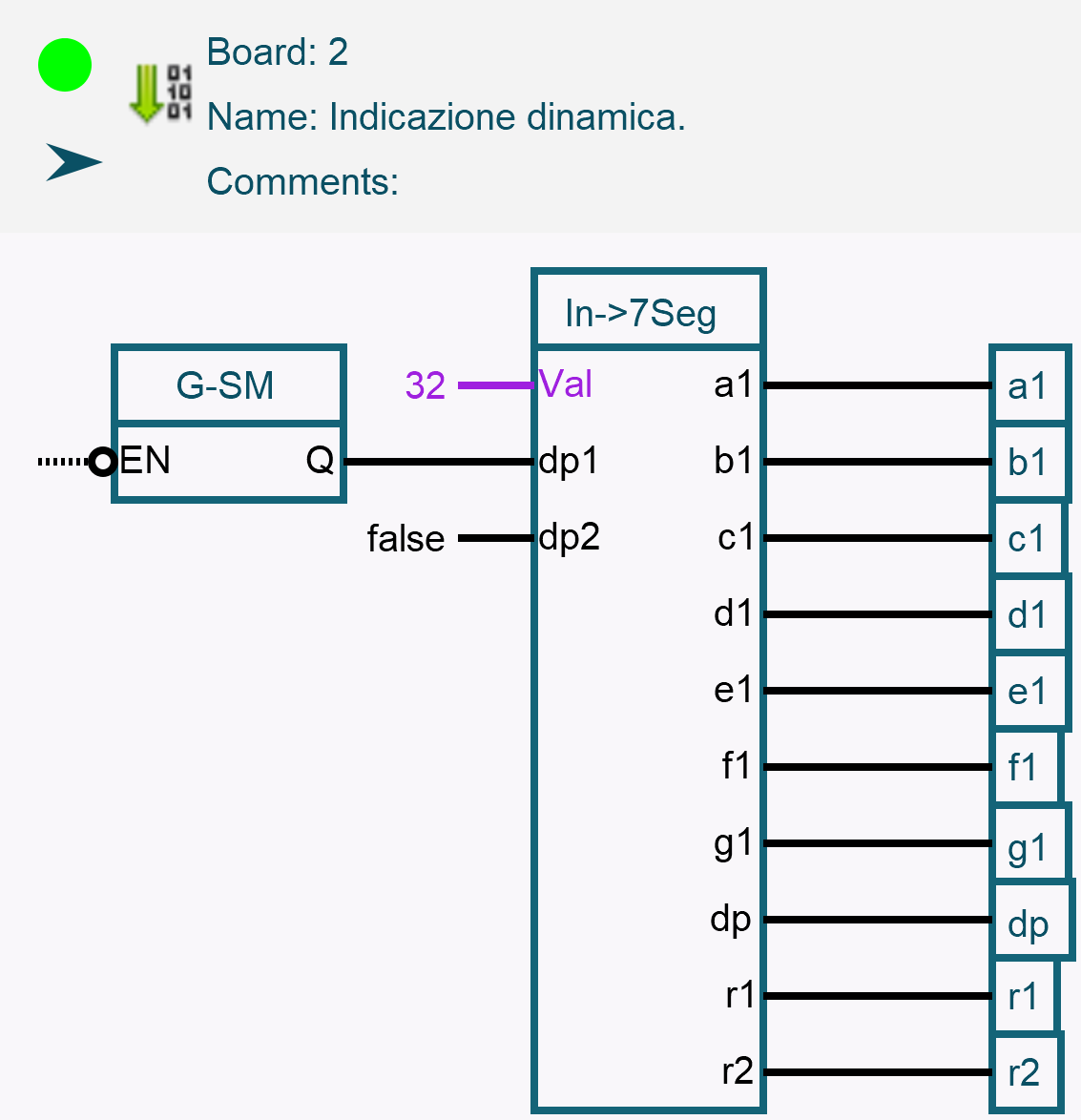Click the green download binary icon
Screen dimensions: 1081x1120
tap(159, 93)
